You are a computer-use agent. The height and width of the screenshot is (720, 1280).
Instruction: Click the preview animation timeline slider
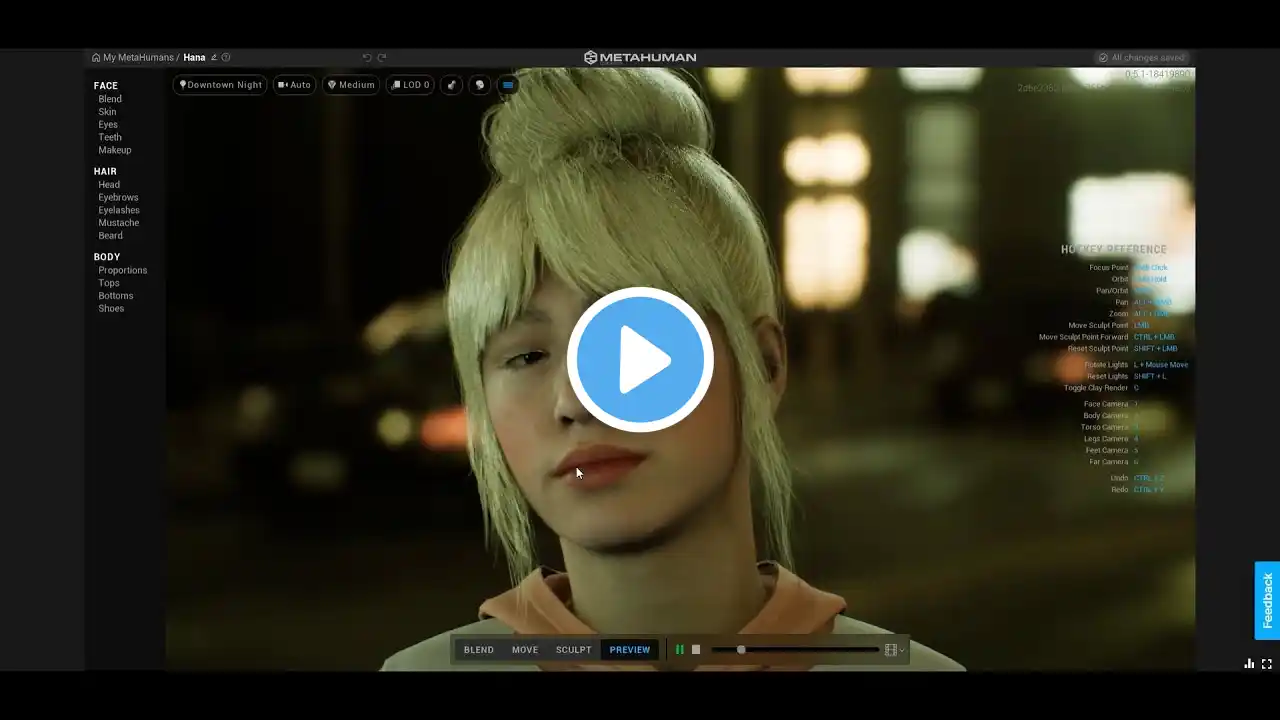795,650
